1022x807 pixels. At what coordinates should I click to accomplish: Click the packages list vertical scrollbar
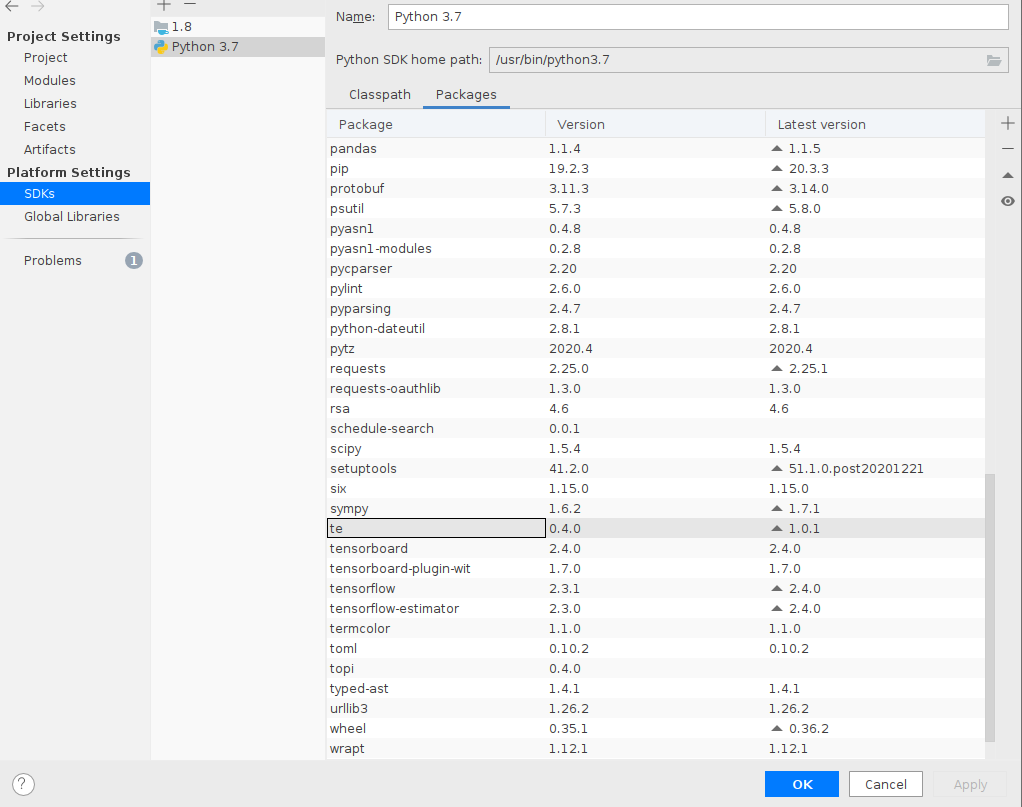point(990,608)
